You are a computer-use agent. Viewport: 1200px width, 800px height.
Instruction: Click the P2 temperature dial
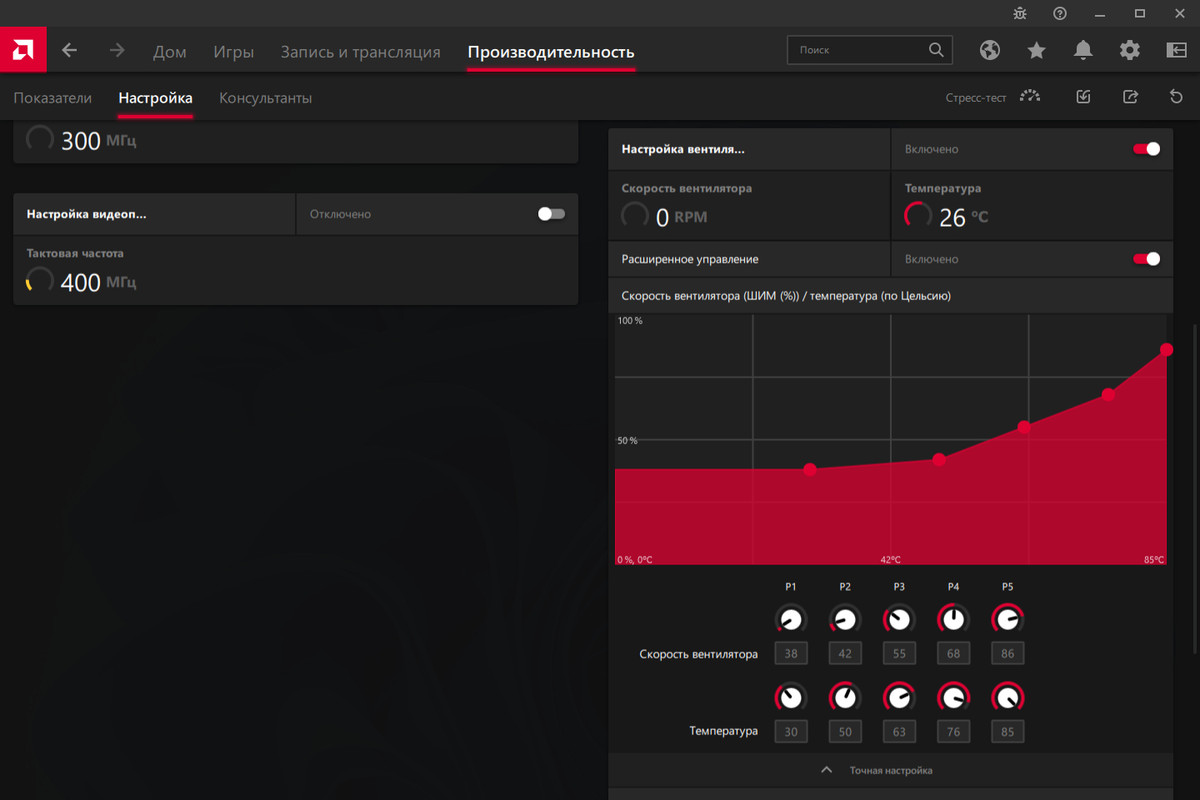845,697
